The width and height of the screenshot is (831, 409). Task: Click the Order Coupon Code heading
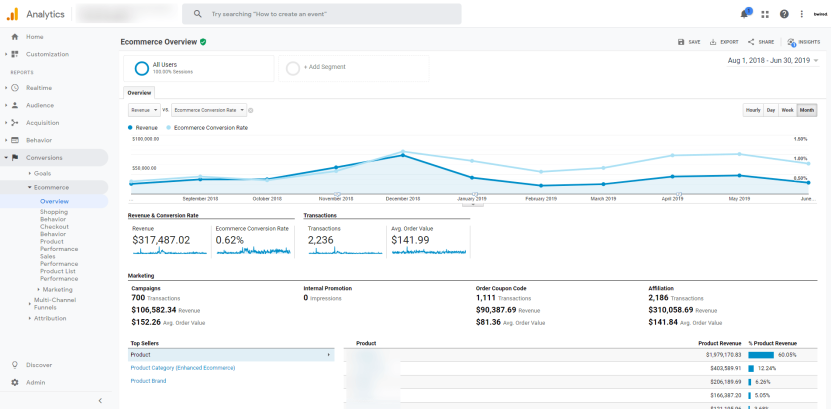coord(501,288)
